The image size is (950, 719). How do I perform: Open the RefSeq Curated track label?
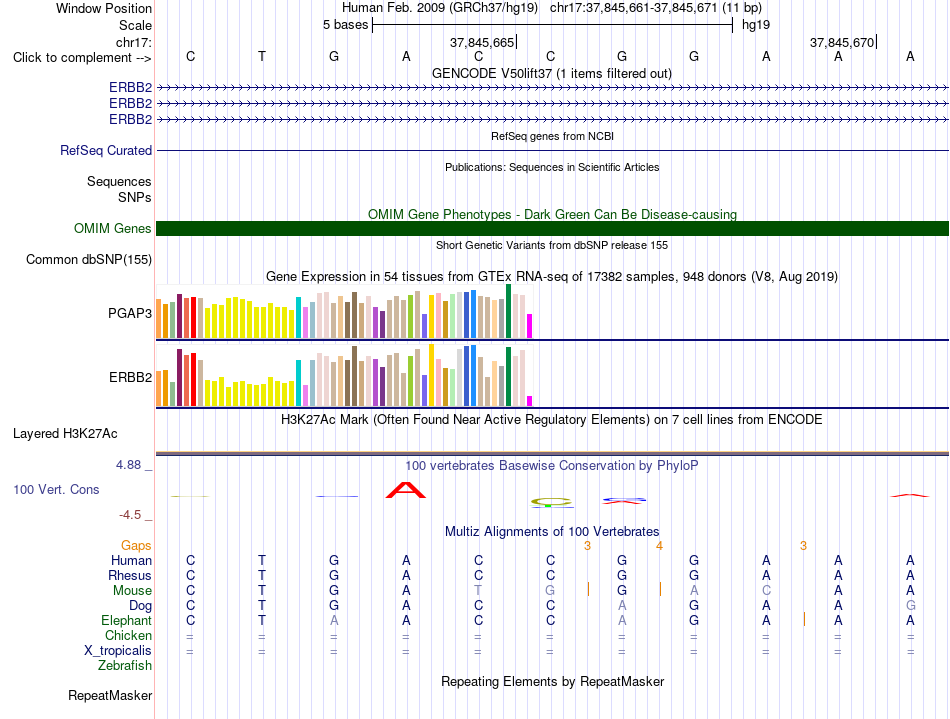click(x=106, y=150)
